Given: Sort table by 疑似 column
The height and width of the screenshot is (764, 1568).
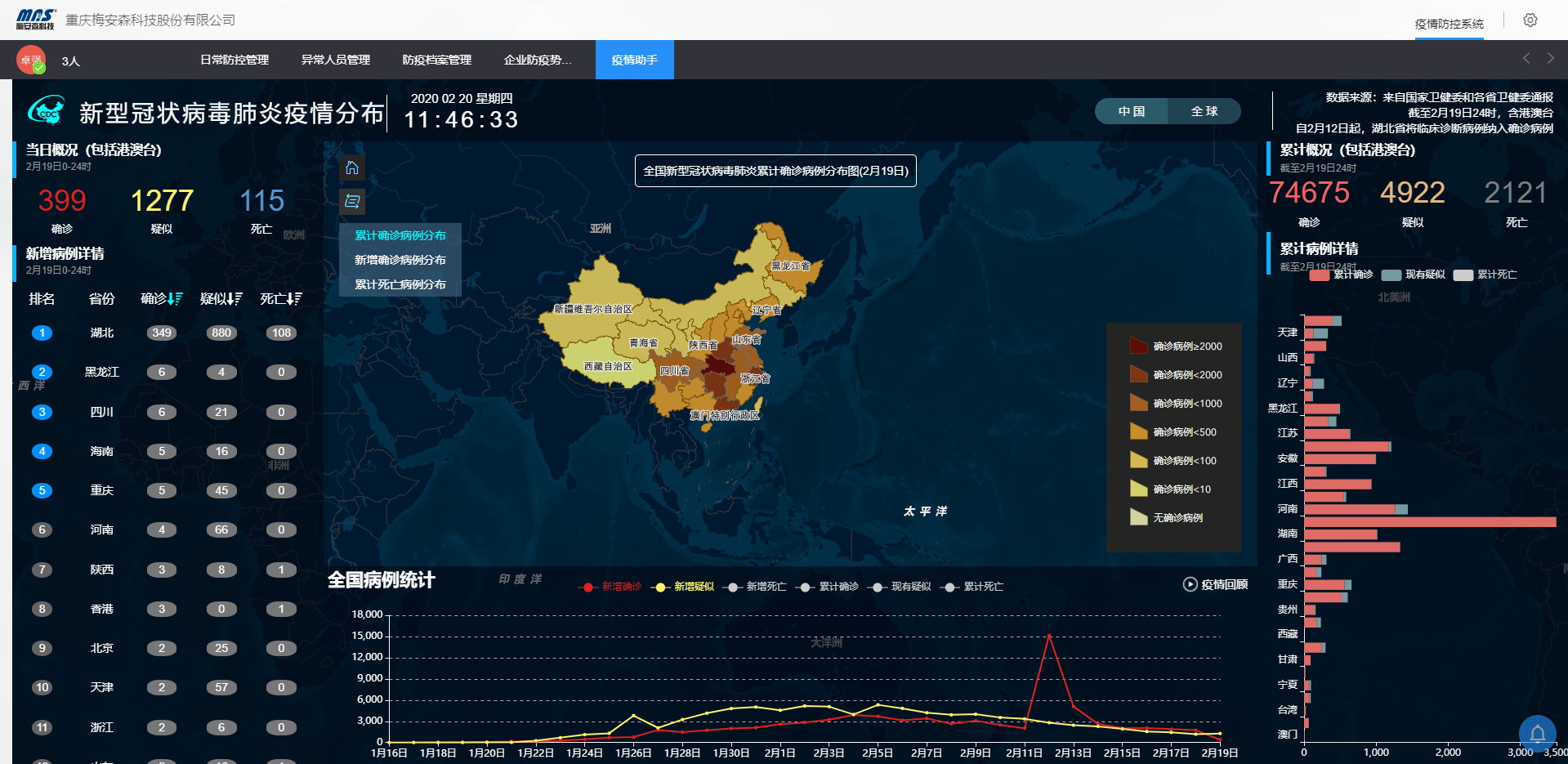Looking at the screenshot, I should pyautogui.click(x=221, y=299).
